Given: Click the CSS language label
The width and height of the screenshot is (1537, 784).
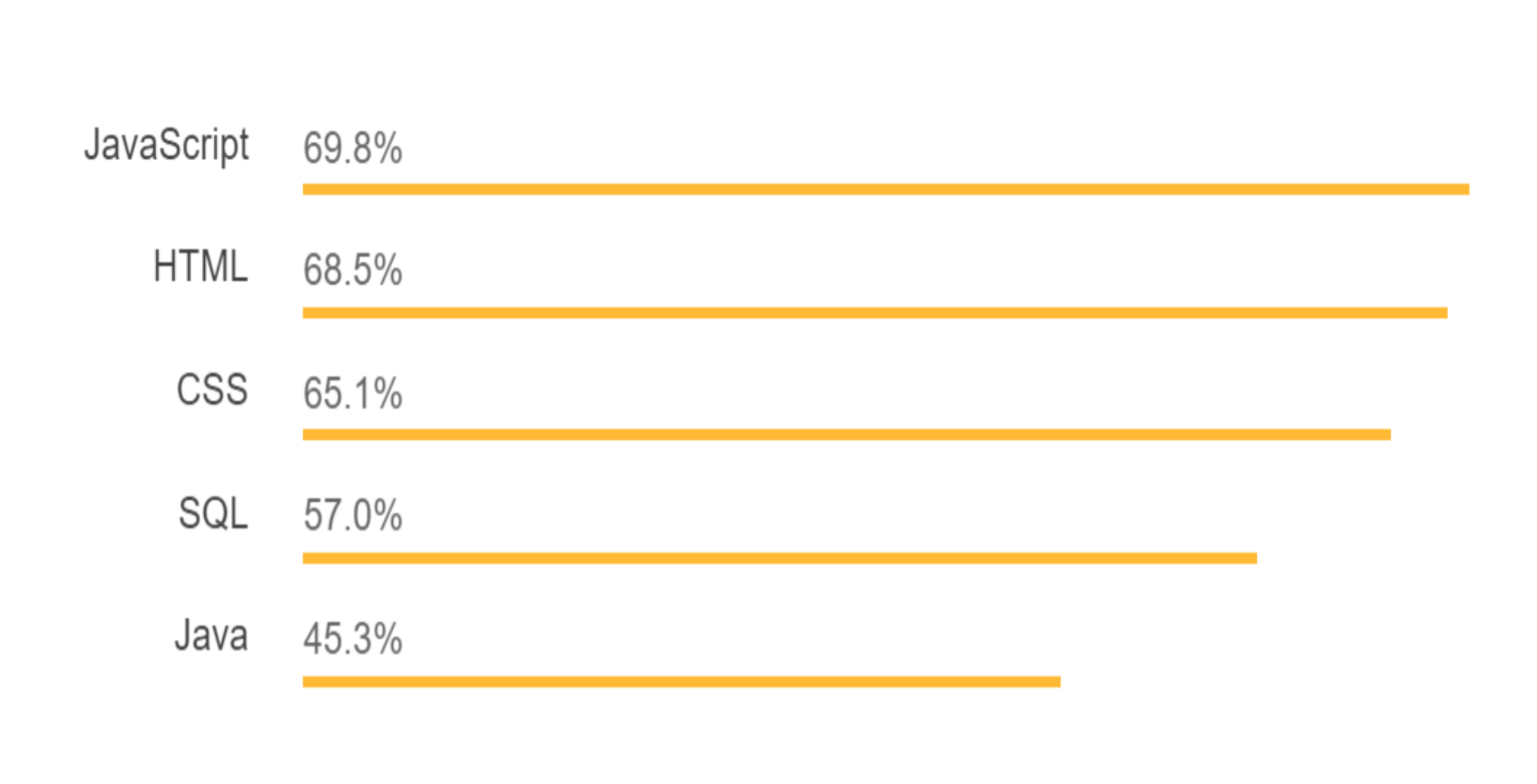Looking at the screenshot, I should point(212,389).
